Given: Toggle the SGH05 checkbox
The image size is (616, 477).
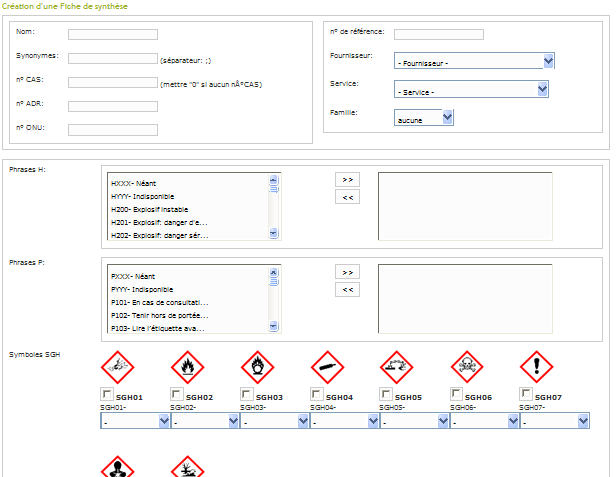Looking at the screenshot, I should click(x=386, y=394).
